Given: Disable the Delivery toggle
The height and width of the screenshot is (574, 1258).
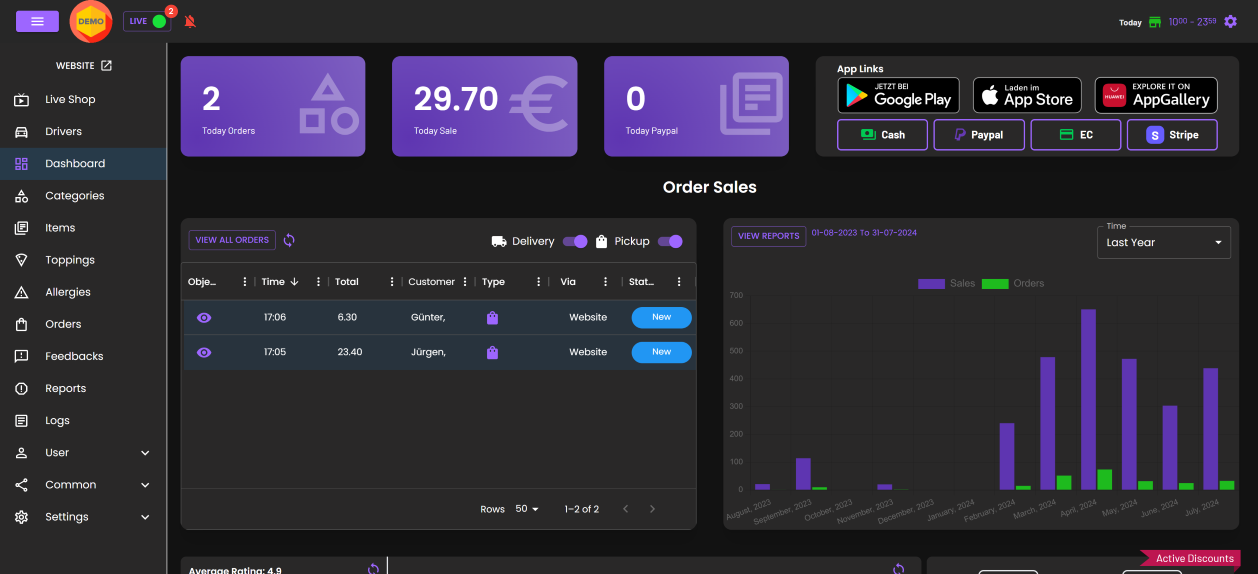Looking at the screenshot, I should click(x=575, y=241).
